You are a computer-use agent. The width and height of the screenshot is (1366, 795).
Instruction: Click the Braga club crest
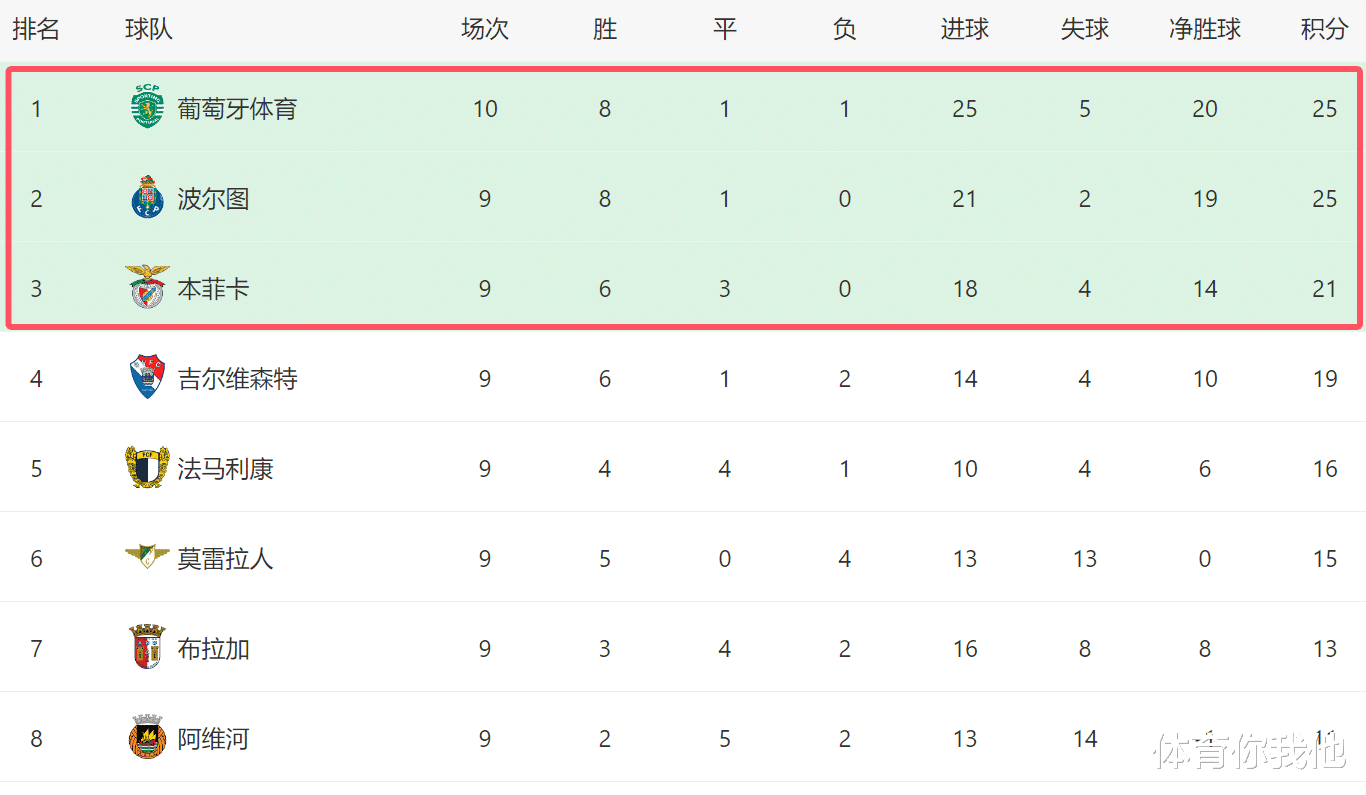click(147, 648)
